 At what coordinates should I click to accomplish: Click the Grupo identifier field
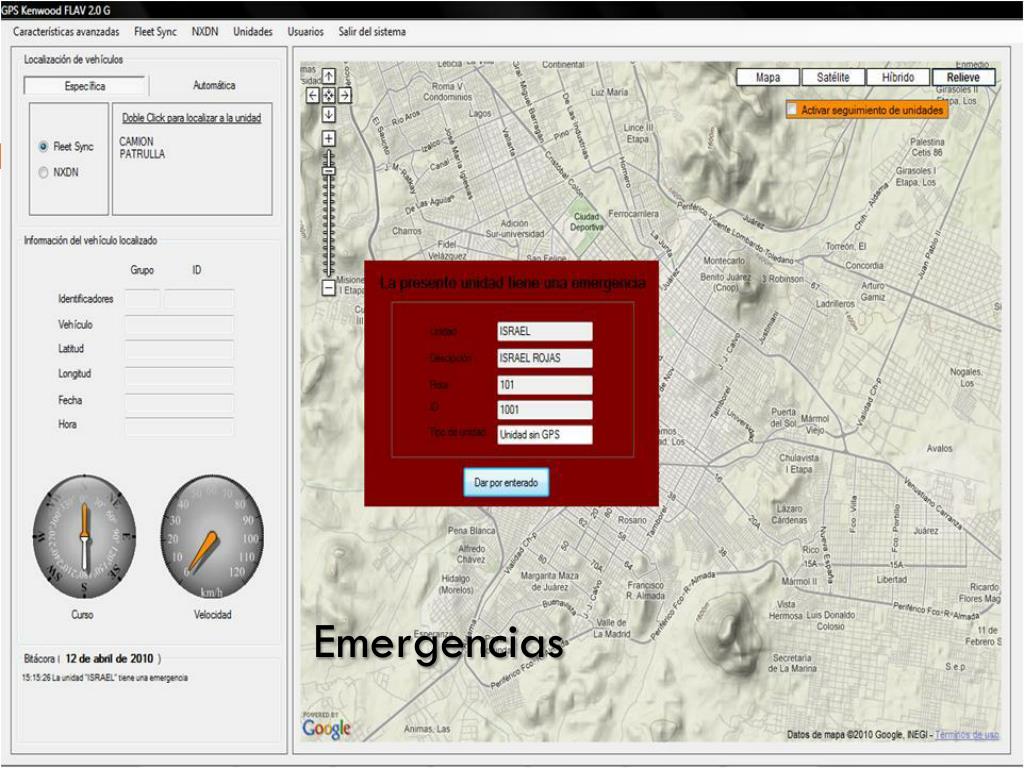[x=142, y=299]
